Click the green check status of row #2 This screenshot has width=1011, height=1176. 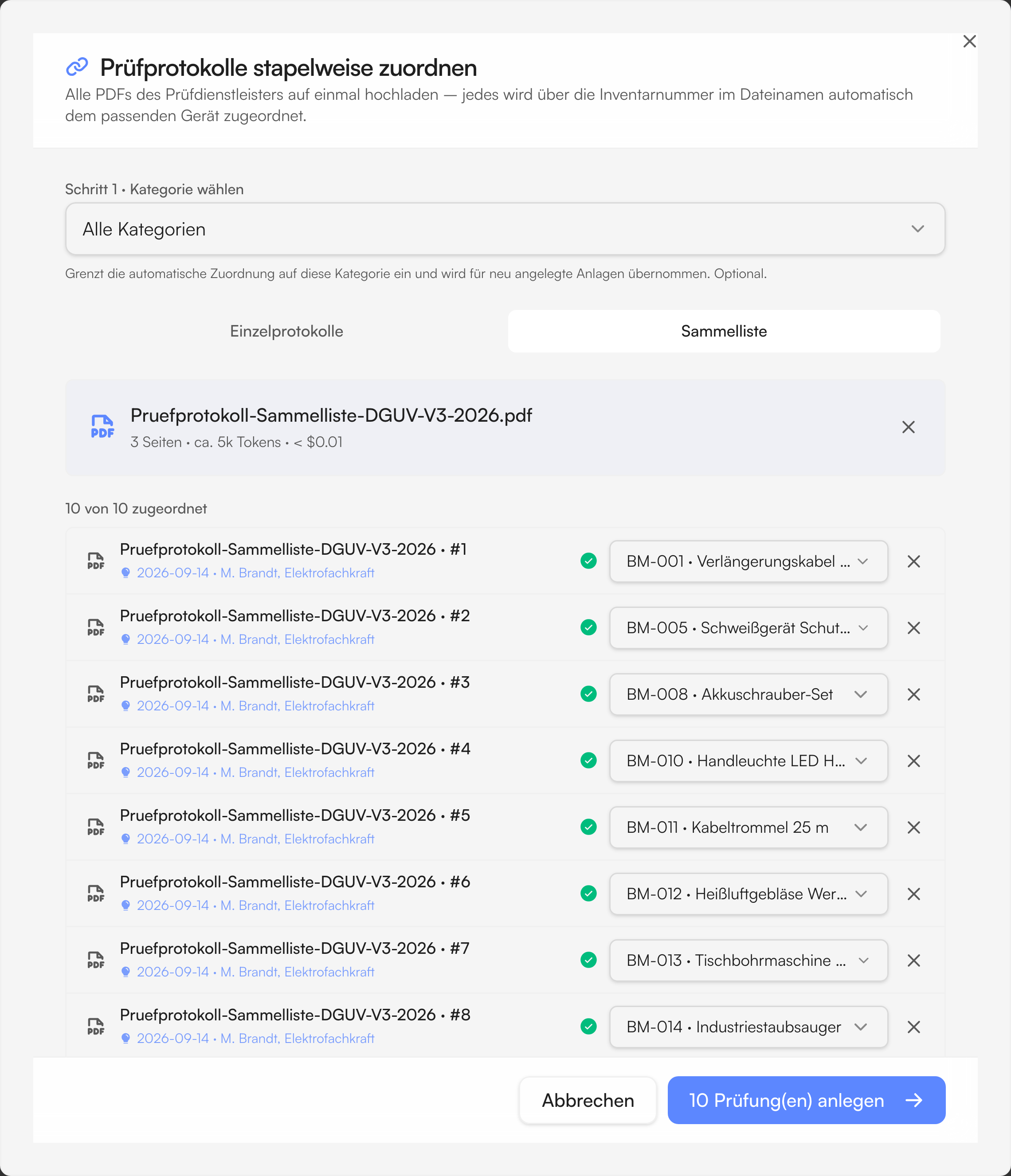click(589, 628)
